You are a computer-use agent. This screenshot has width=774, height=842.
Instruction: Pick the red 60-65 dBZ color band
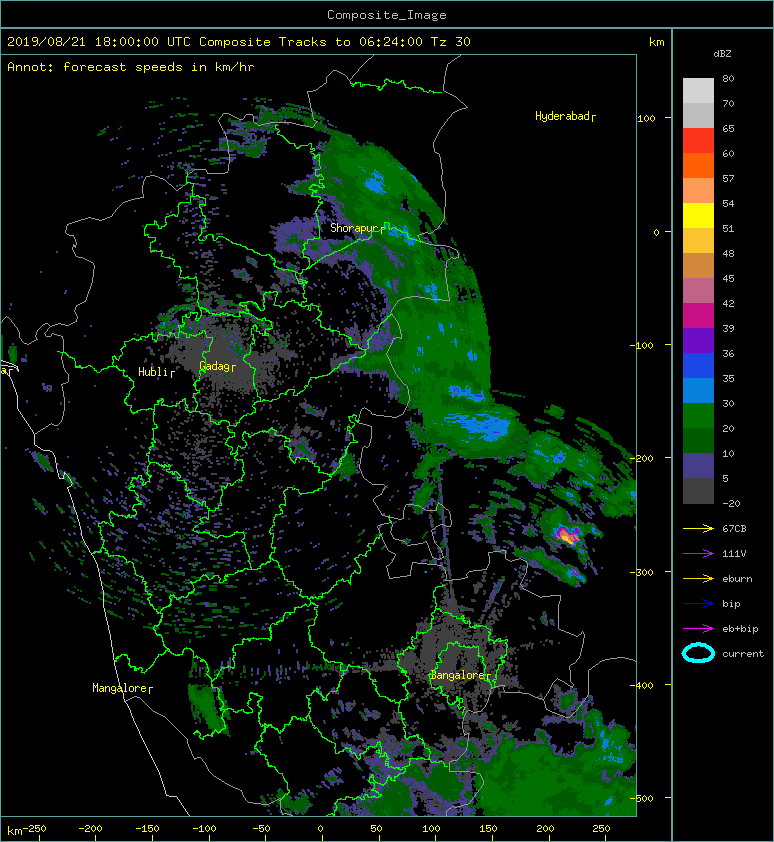tap(698, 141)
